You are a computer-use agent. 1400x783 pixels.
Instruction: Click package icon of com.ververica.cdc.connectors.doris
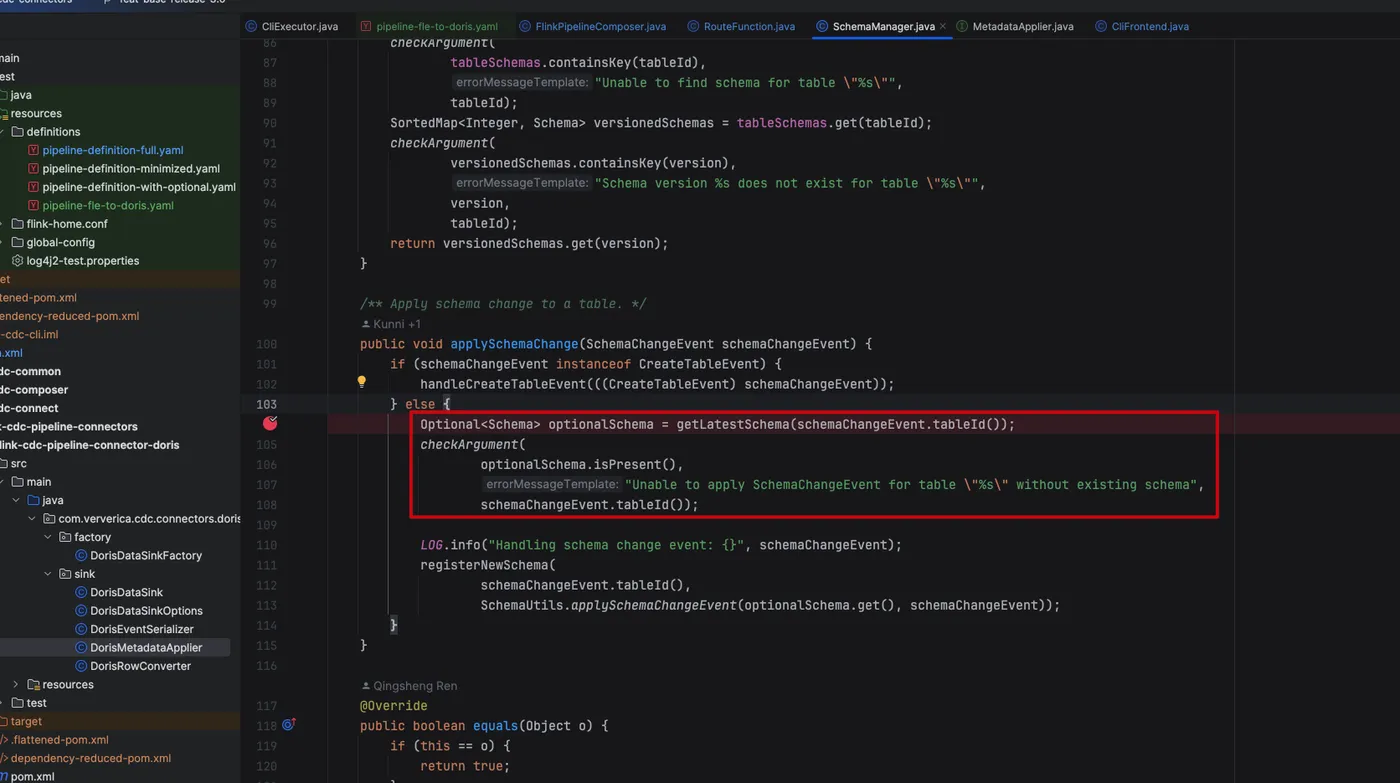(49, 518)
